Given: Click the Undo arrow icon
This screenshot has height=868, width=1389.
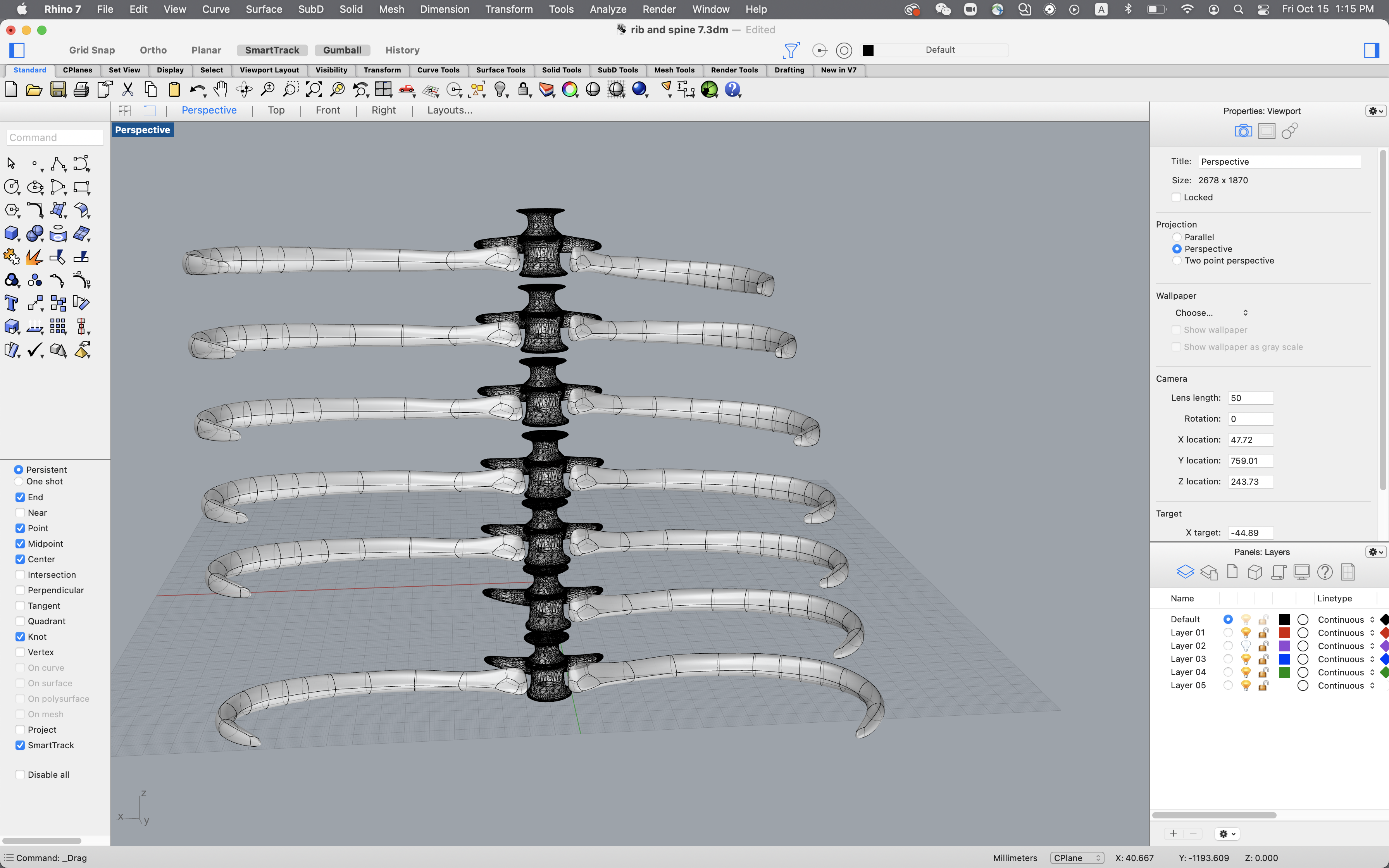Looking at the screenshot, I should [x=197, y=90].
